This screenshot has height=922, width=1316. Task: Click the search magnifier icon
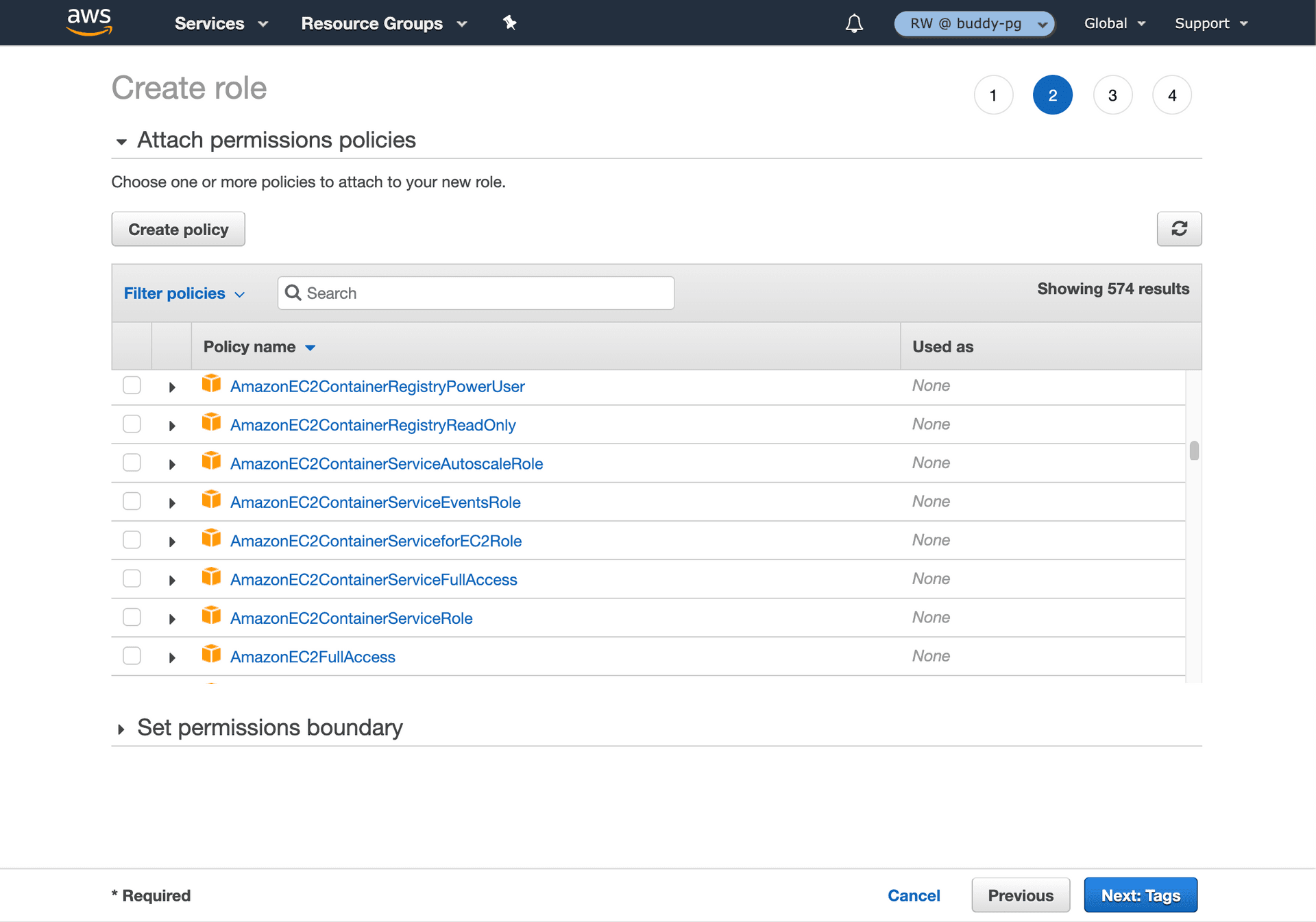pos(293,293)
